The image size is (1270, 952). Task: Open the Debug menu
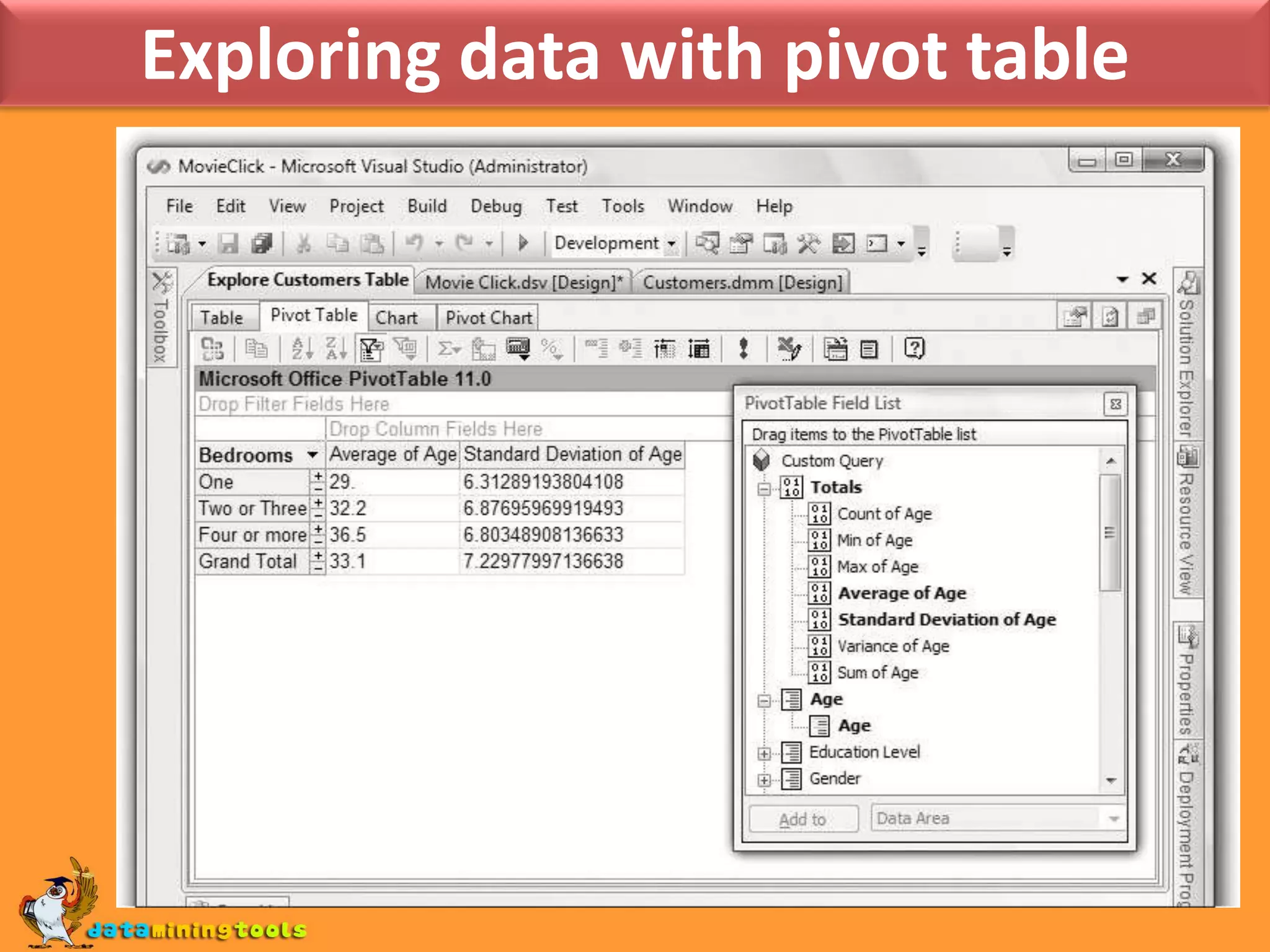point(495,206)
